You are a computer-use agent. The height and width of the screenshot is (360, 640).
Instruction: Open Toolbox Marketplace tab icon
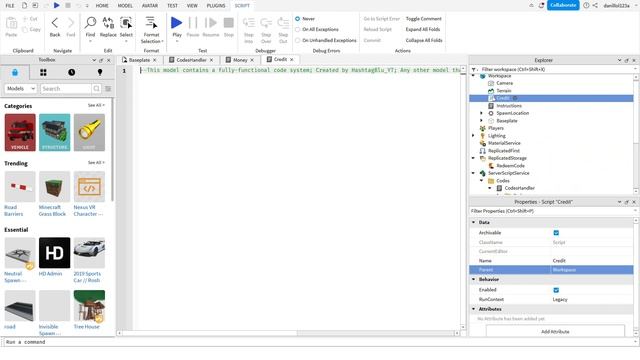[x=15, y=72]
